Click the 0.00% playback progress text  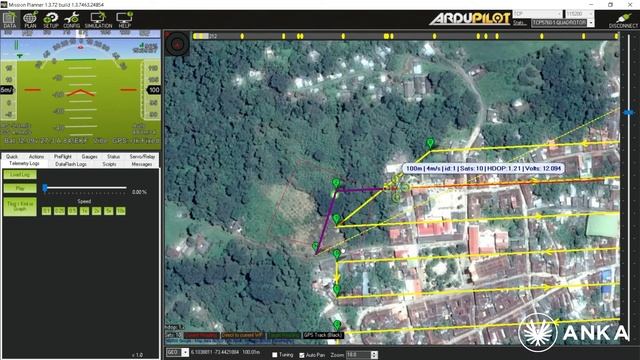140,192
